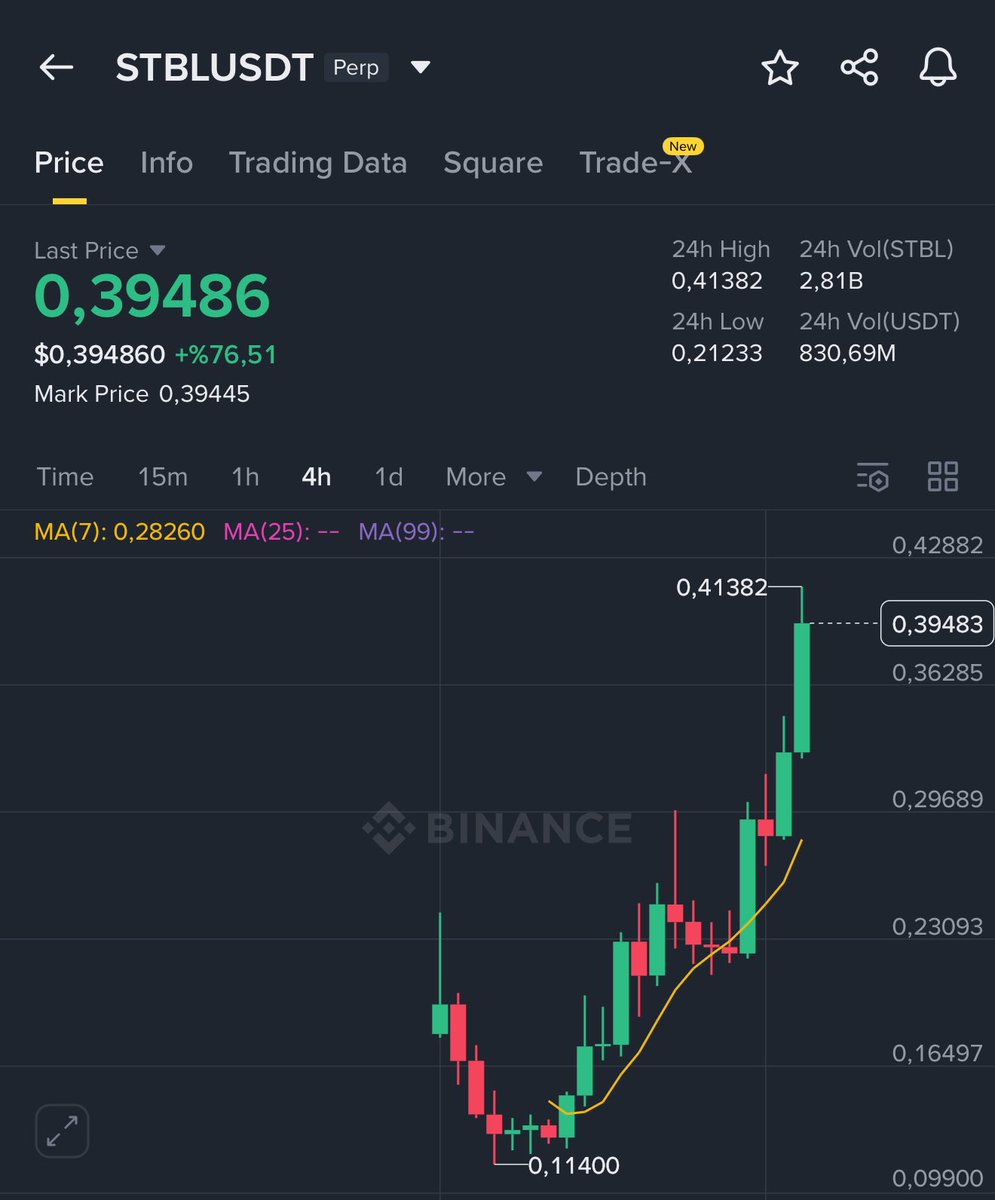Screen dimensions: 995x1200
Task: Select the Time chart view
Action: coord(65,477)
